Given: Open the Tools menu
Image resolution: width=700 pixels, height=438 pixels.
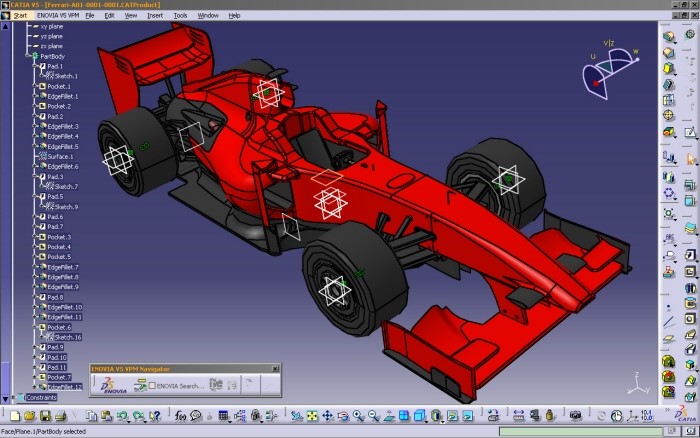Looking at the screenshot, I should click(180, 16).
